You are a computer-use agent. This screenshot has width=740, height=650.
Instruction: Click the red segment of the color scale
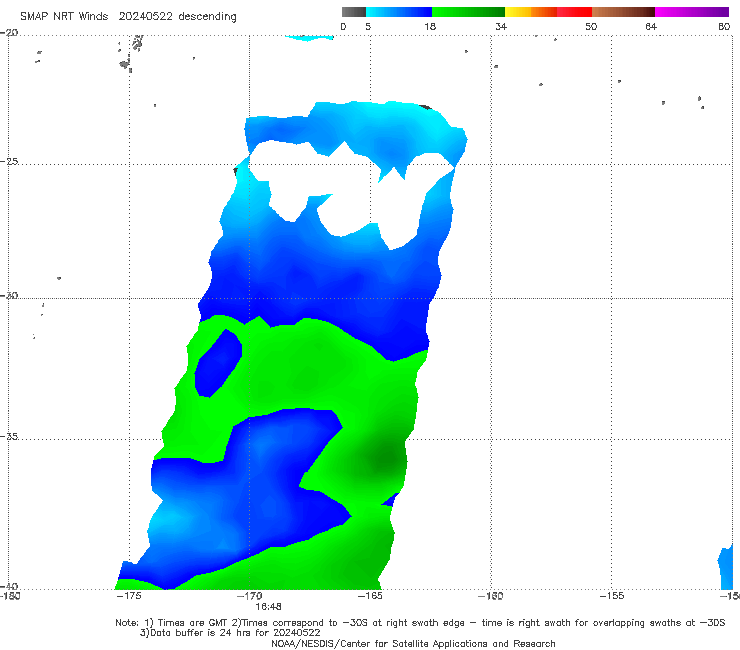pyautogui.click(x=574, y=12)
